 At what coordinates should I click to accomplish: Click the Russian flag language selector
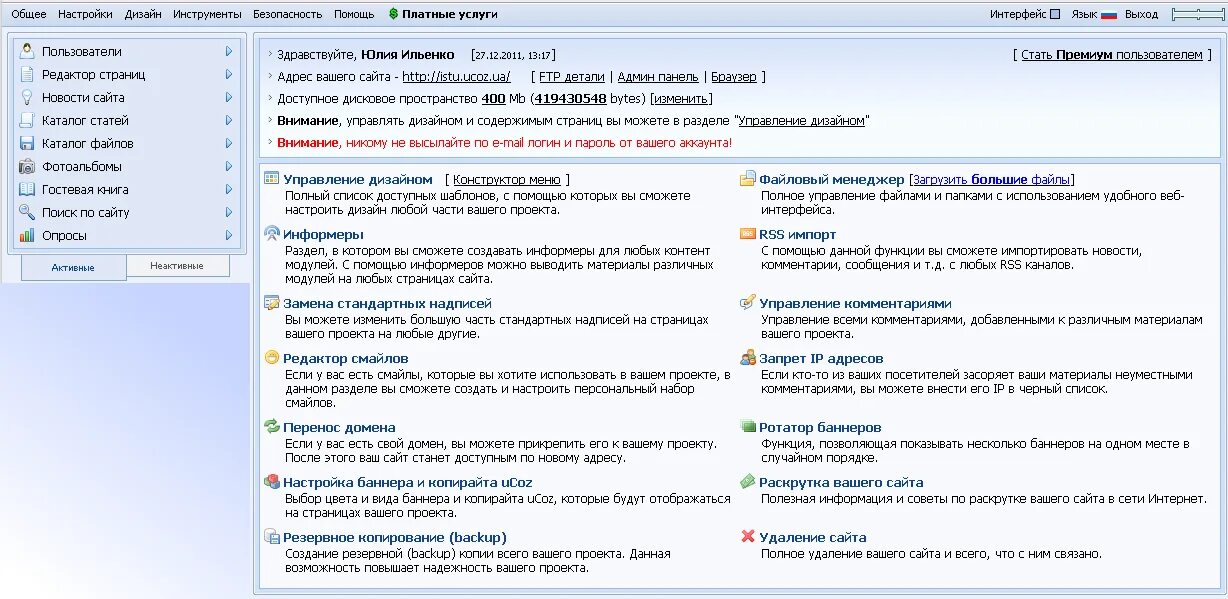coord(1108,14)
